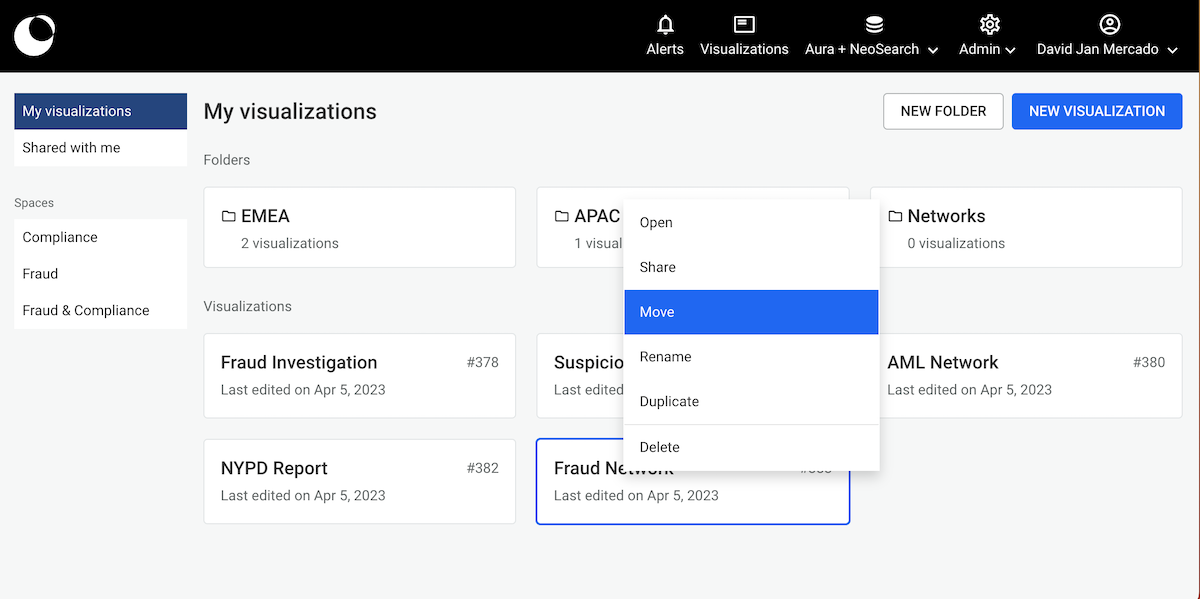Click the NEW FOLDER button

coord(943,111)
